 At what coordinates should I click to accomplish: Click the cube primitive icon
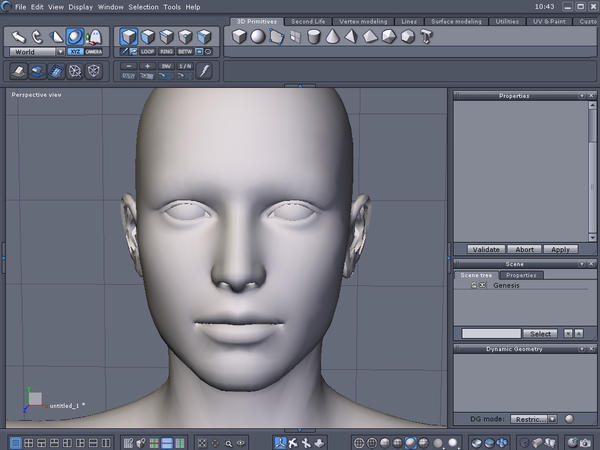pyautogui.click(x=239, y=37)
